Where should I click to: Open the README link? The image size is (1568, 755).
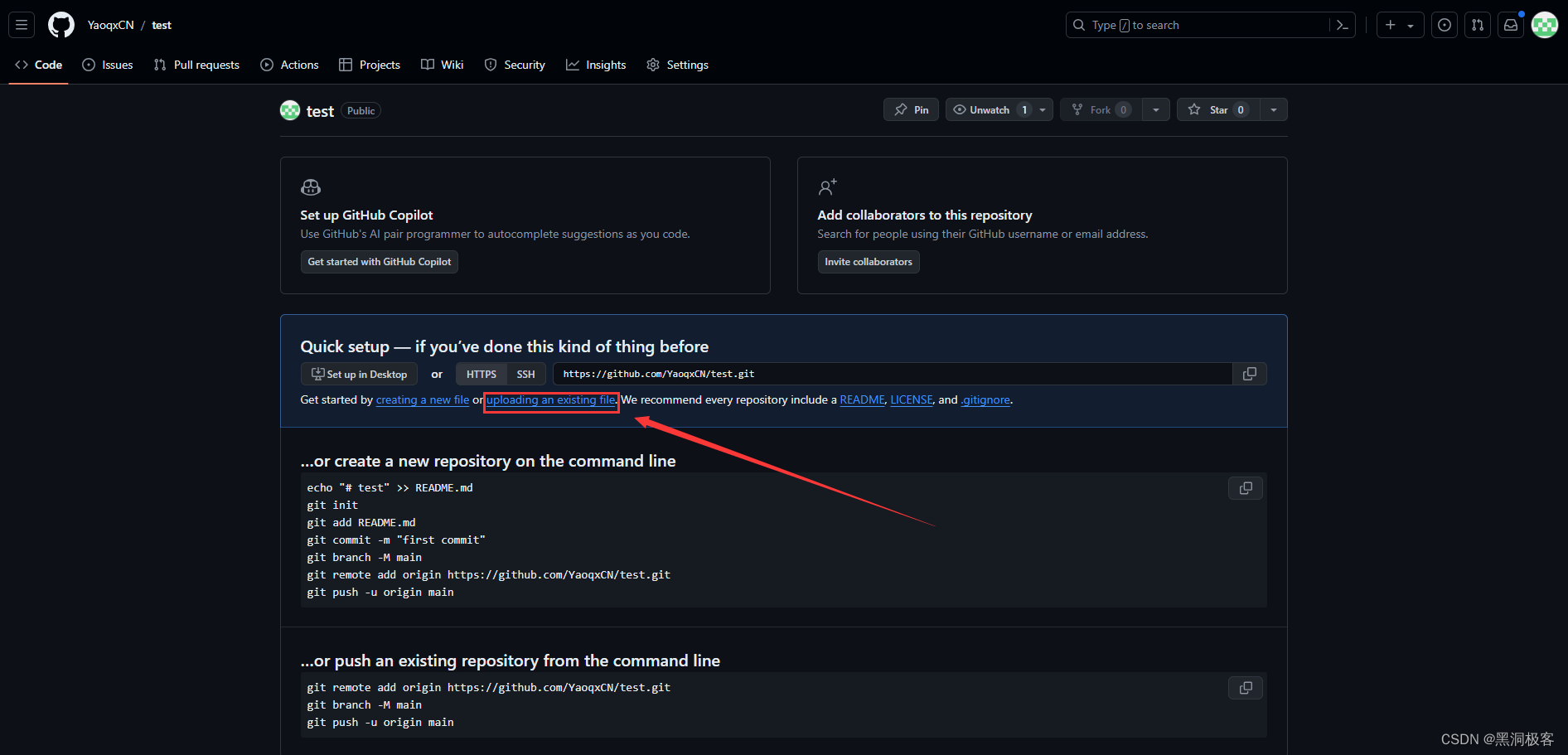[863, 399]
